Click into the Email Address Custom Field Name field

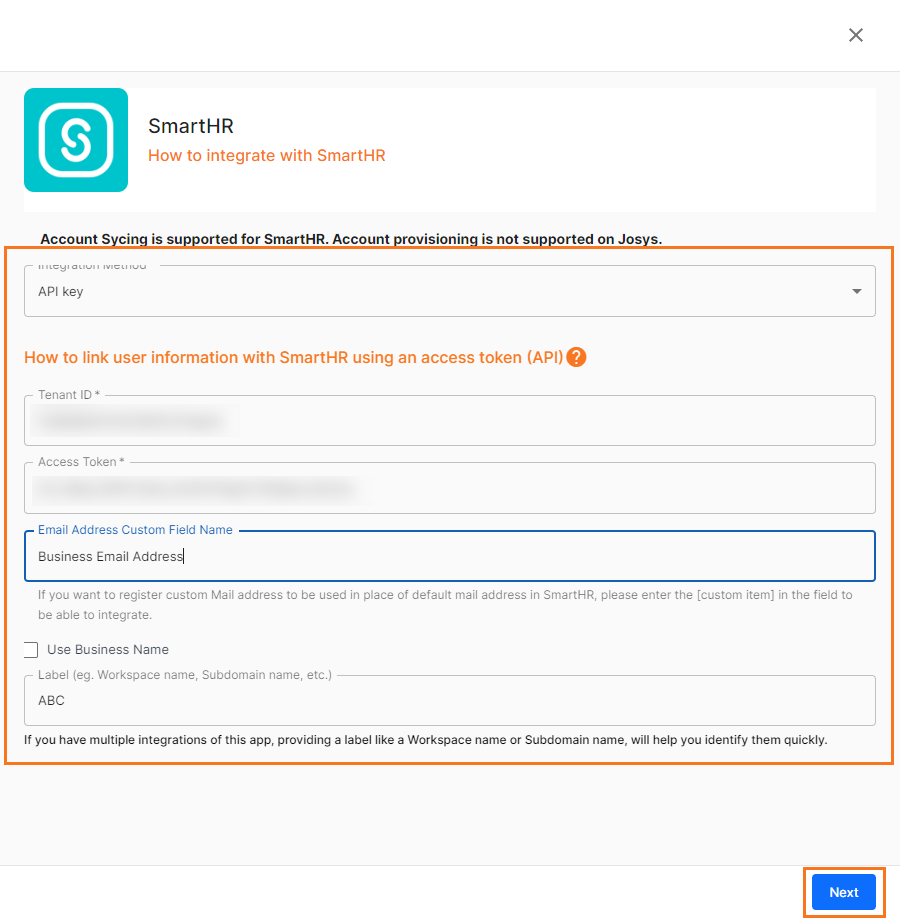(x=450, y=556)
